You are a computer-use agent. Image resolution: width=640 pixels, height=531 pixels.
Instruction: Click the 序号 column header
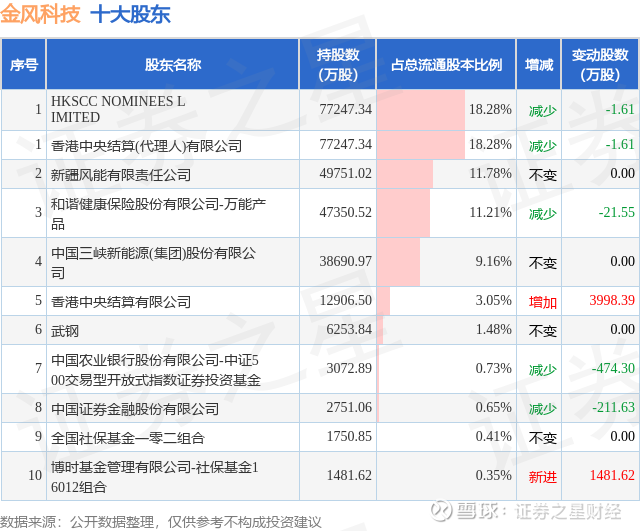(24, 64)
